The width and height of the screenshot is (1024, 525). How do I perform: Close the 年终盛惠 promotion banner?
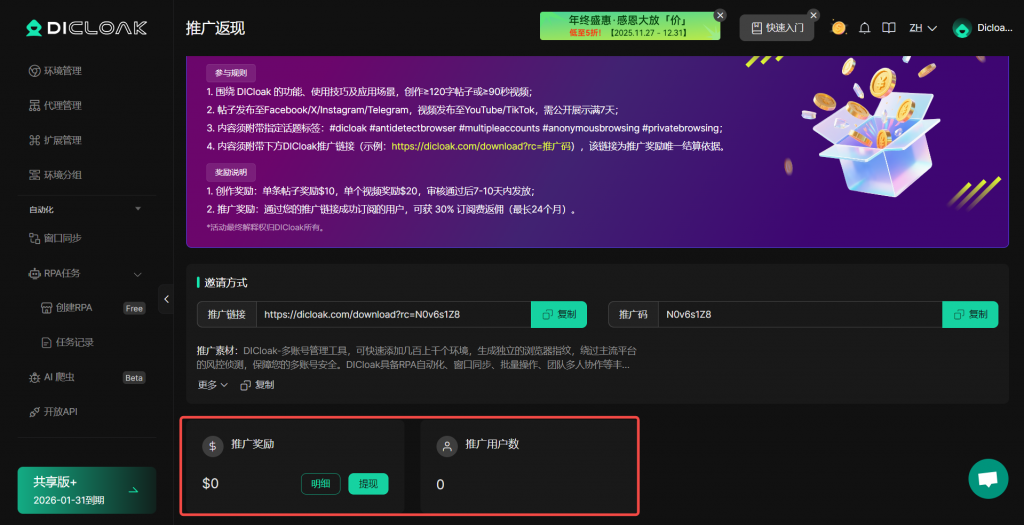[x=720, y=15]
